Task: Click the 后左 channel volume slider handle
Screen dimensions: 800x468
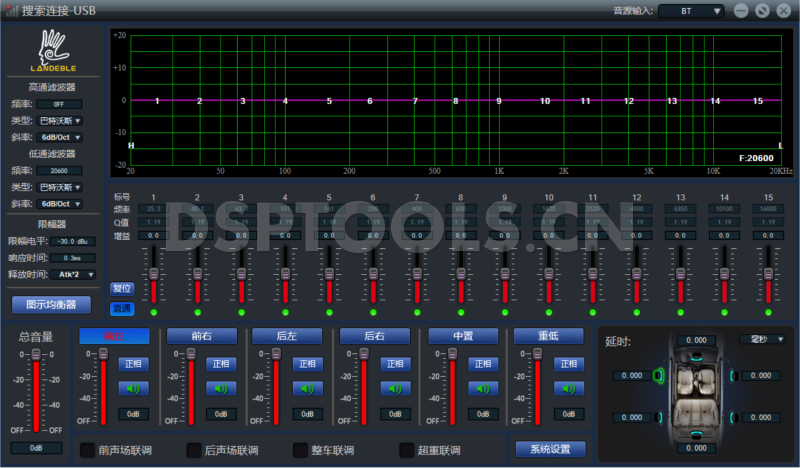Action: pyautogui.click(x=276, y=354)
